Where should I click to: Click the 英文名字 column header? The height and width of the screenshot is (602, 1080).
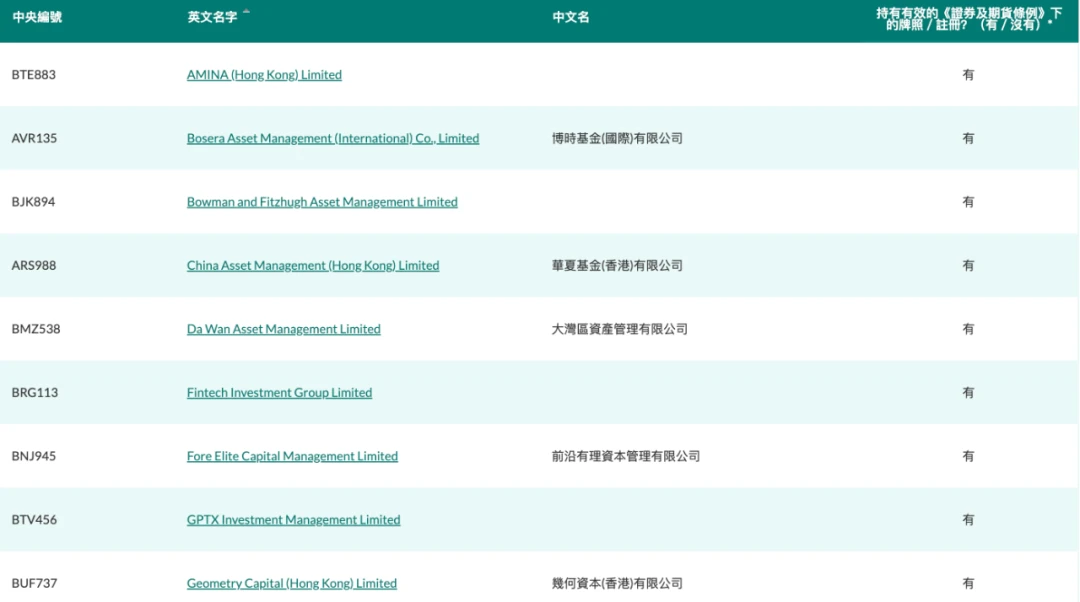[x=212, y=17]
